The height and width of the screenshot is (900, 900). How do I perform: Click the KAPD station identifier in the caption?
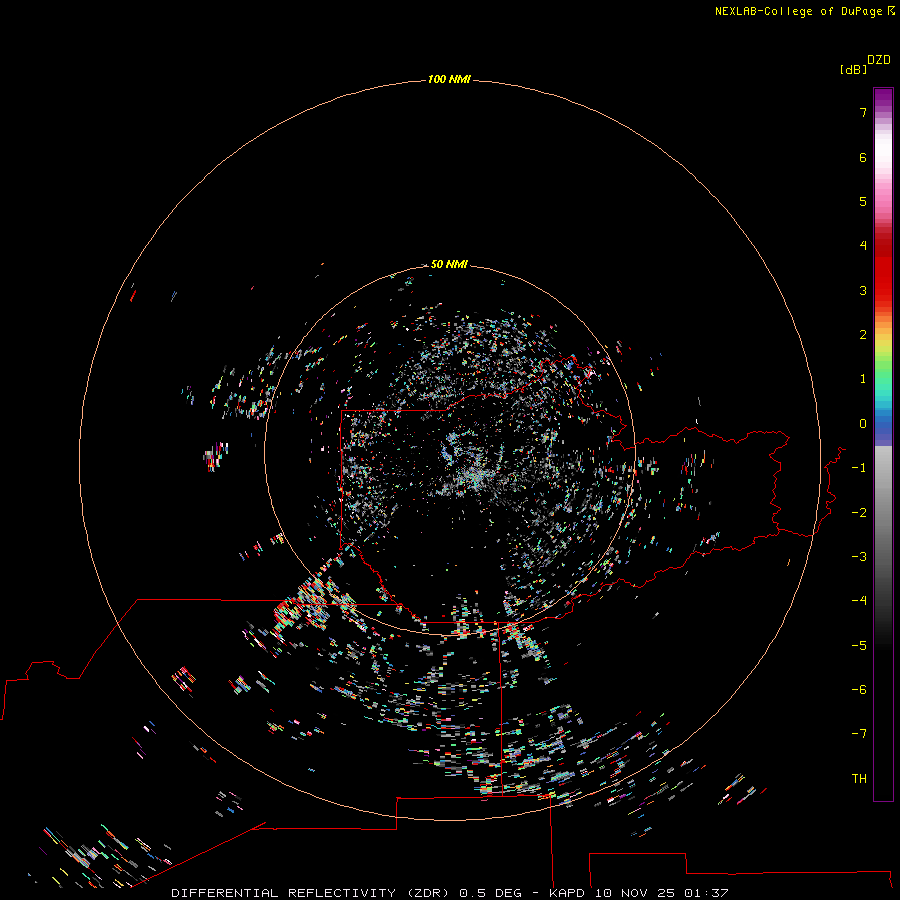567,892
